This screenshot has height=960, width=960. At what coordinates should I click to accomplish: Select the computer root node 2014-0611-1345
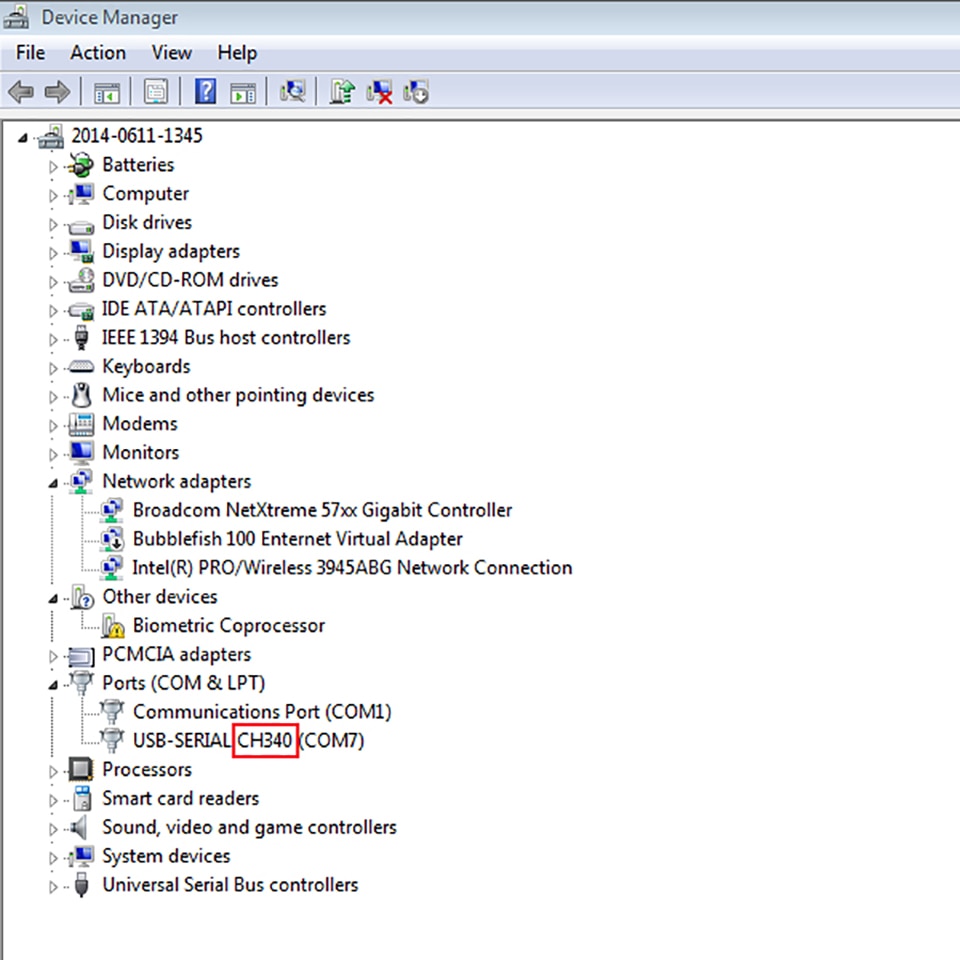pos(137,135)
